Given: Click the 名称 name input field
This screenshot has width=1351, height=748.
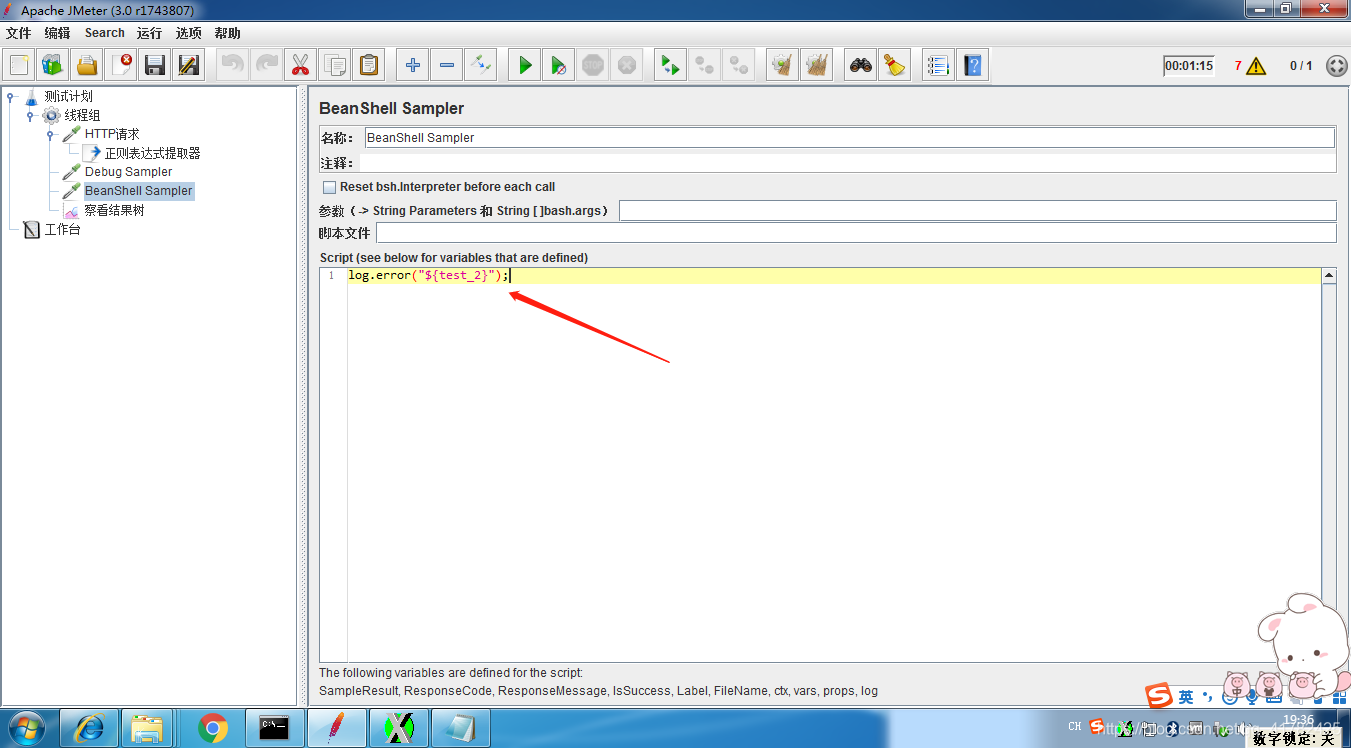Looking at the screenshot, I should coord(849,138).
